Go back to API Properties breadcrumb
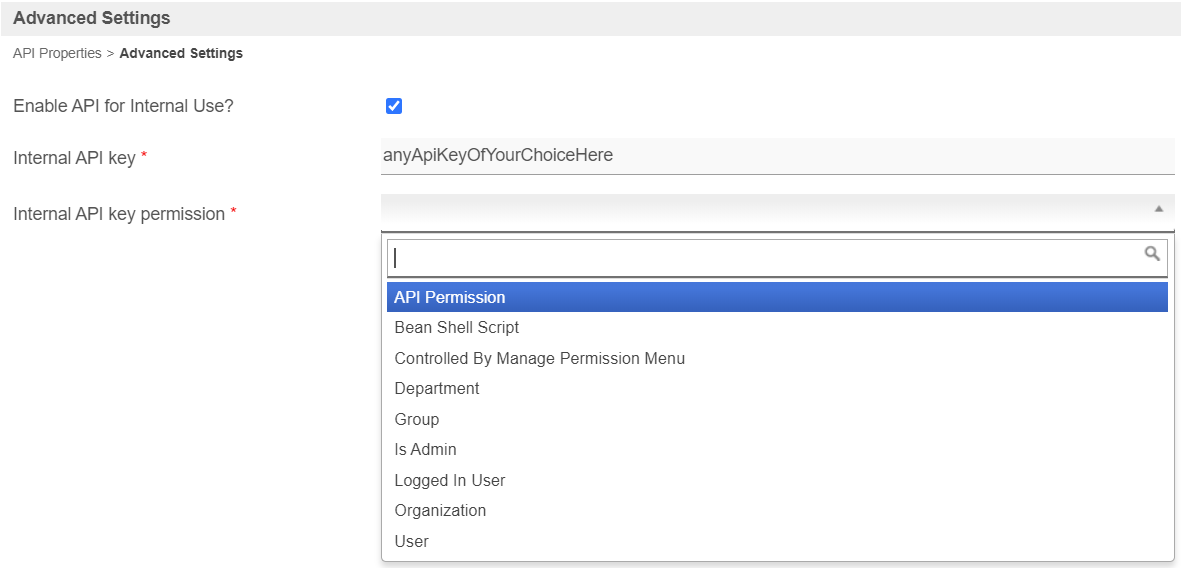This screenshot has width=1181, height=568. [57, 53]
